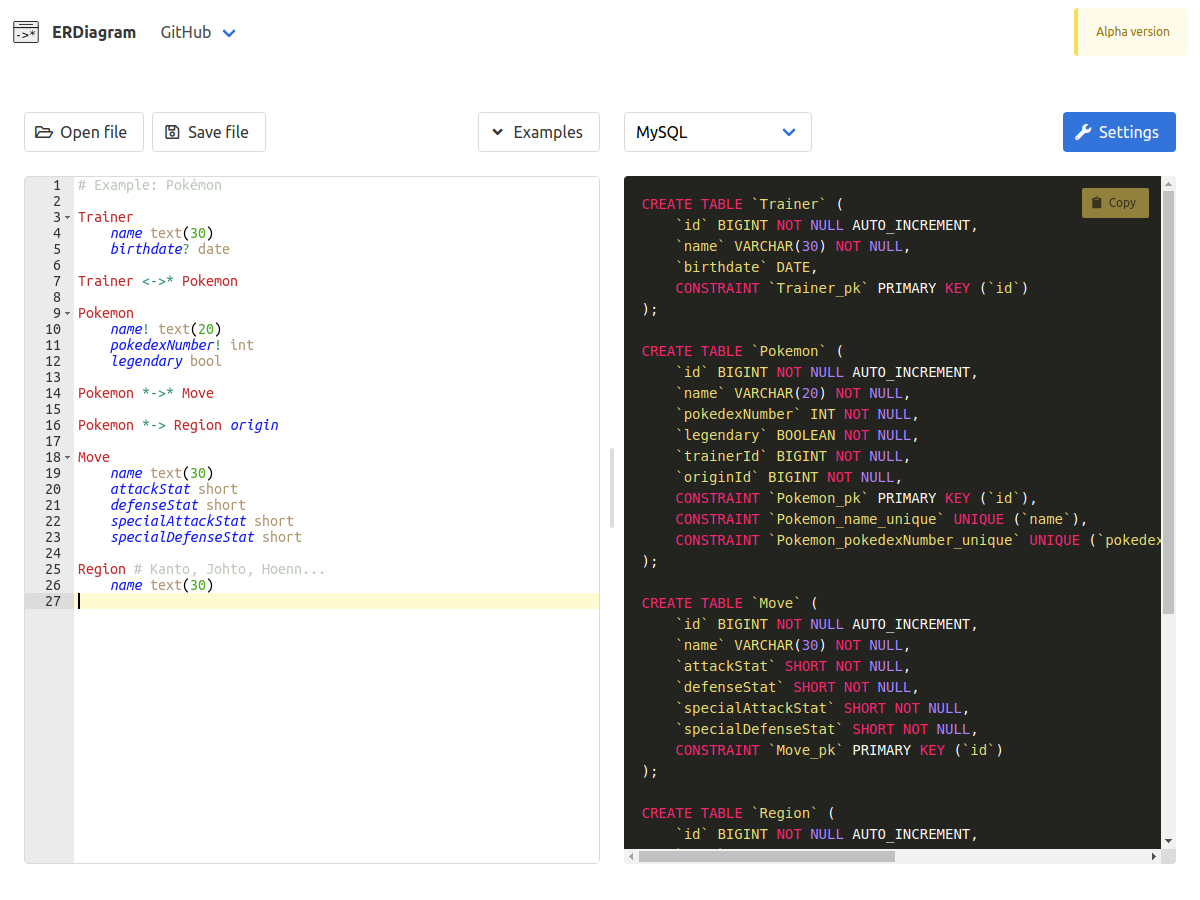Image resolution: width=1200 pixels, height=900 pixels.
Task: Click the ERDiagram logo icon
Action: [x=26, y=32]
